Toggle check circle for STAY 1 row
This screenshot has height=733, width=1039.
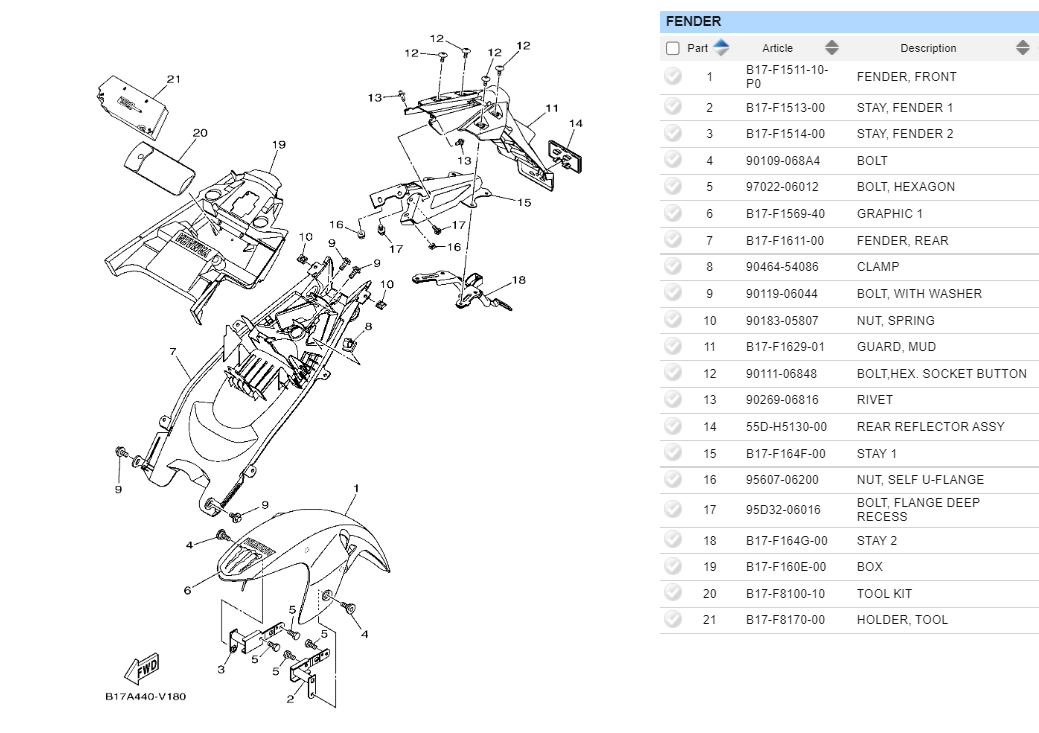(673, 453)
